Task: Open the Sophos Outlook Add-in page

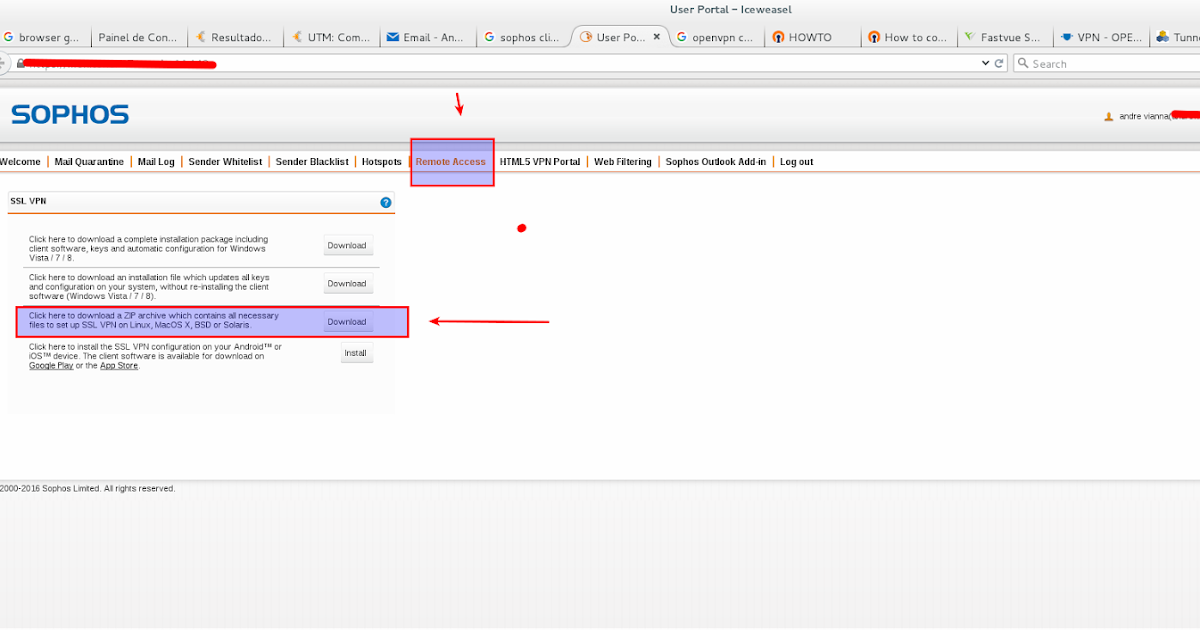Action: 716,162
